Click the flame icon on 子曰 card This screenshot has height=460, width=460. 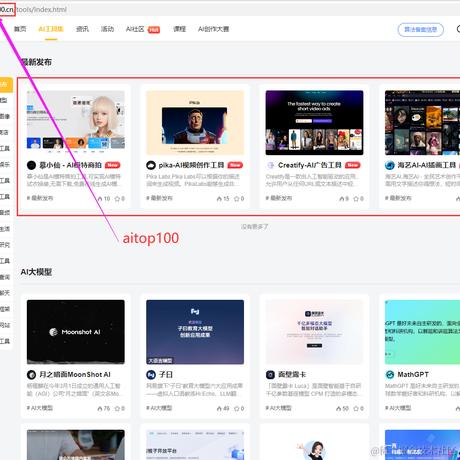tap(219, 408)
